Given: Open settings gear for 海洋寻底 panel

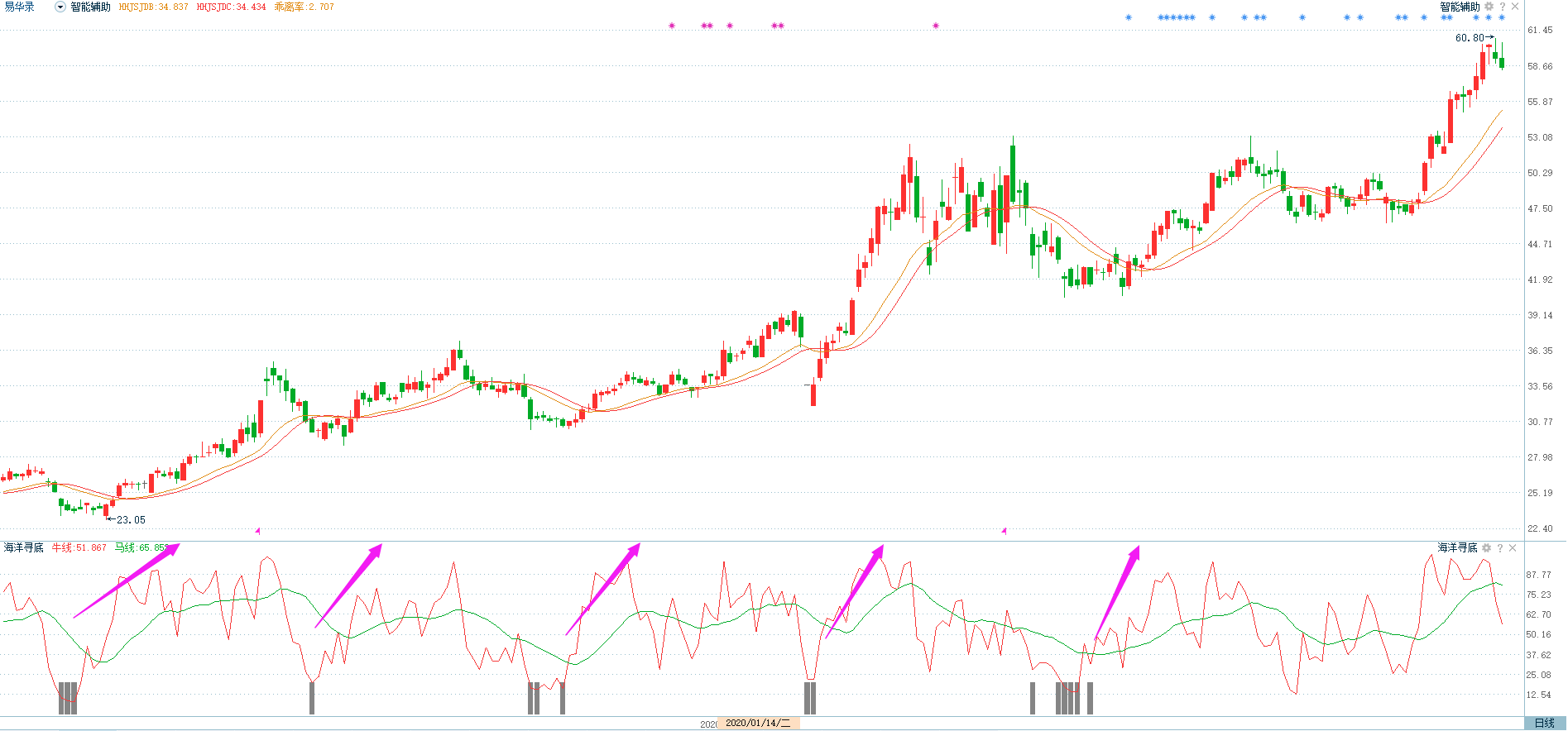Looking at the screenshot, I should click(1486, 548).
